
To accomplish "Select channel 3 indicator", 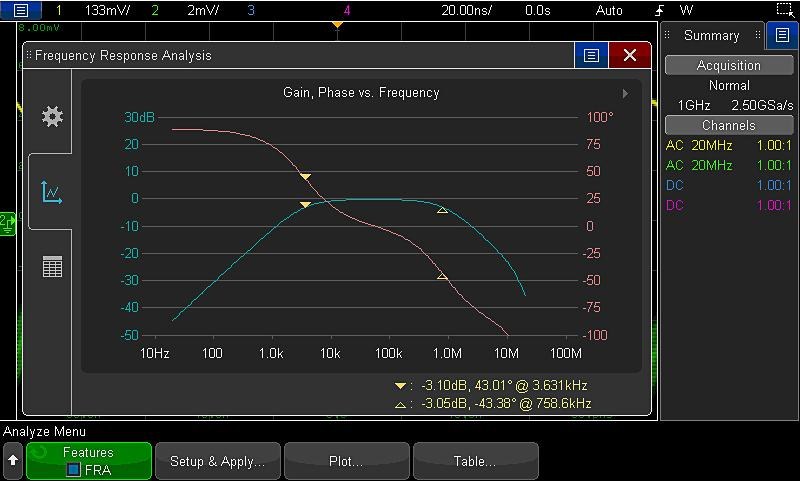I will [x=251, y=10].
